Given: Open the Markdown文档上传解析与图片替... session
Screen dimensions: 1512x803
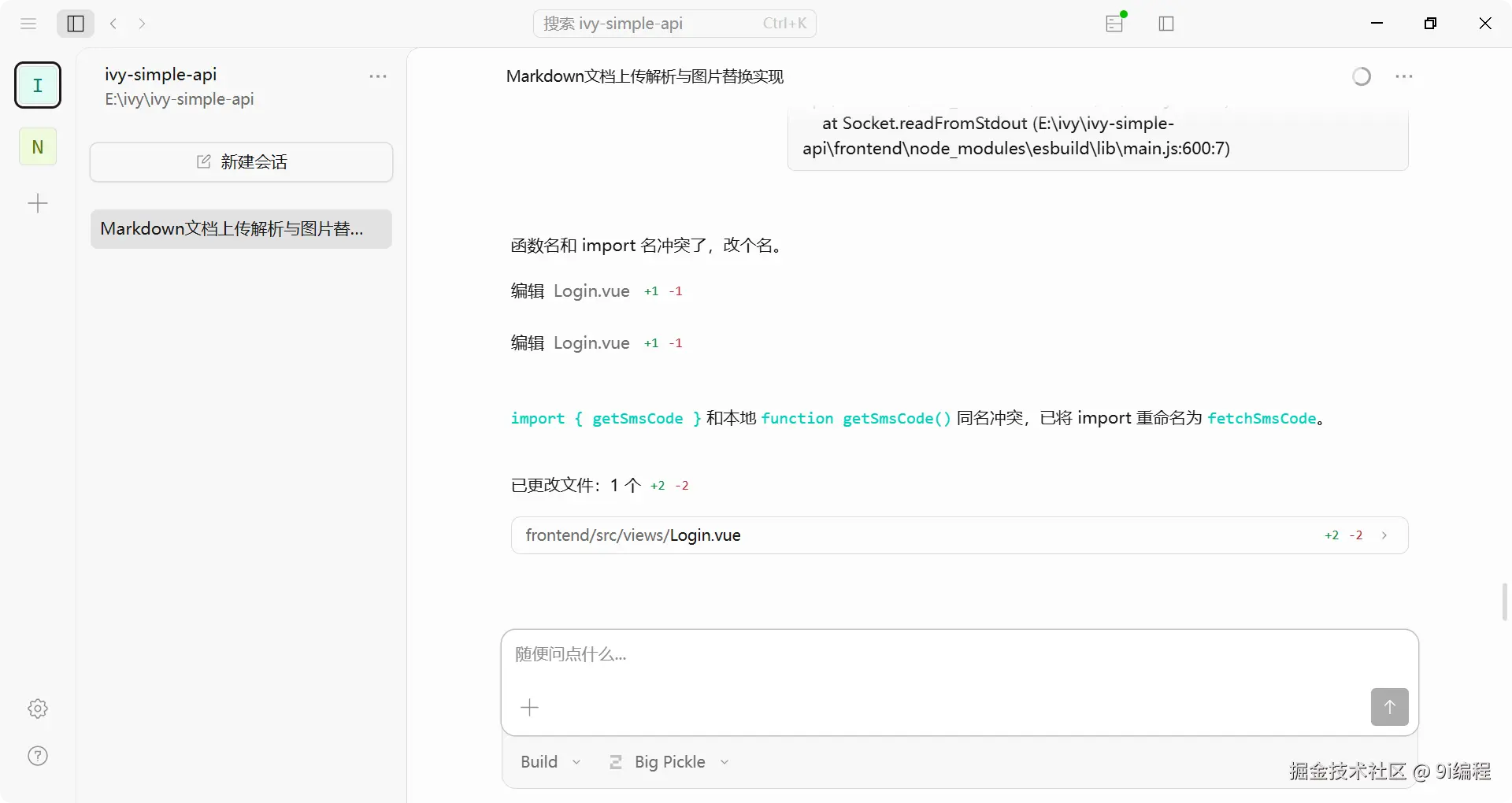Looking at the screenshot, I should tap(241, 229).
